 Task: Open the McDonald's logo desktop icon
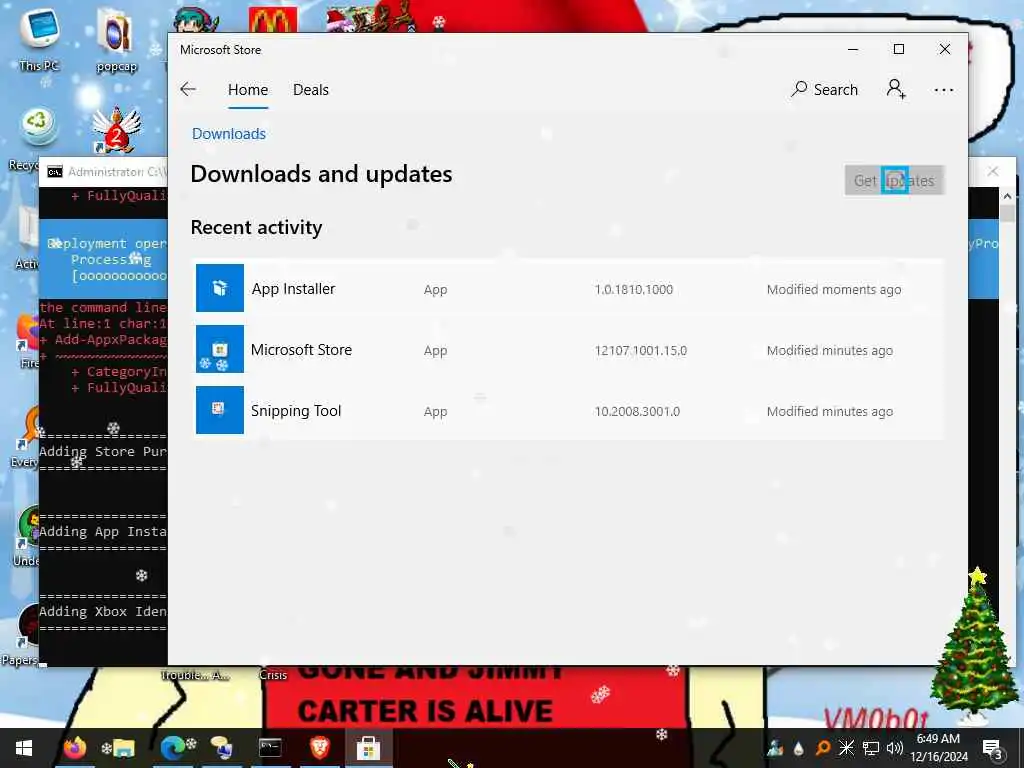tap(273, 20)
